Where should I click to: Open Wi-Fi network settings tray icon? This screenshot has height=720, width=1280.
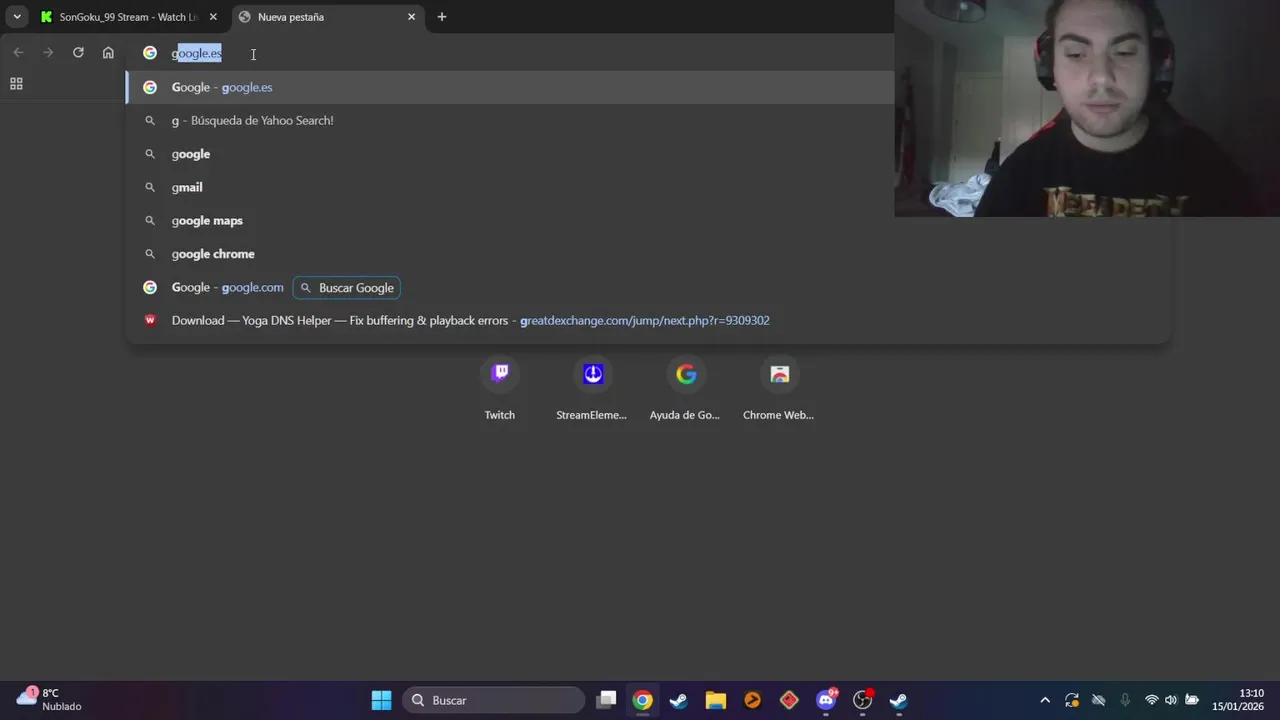click(1152, 700)
